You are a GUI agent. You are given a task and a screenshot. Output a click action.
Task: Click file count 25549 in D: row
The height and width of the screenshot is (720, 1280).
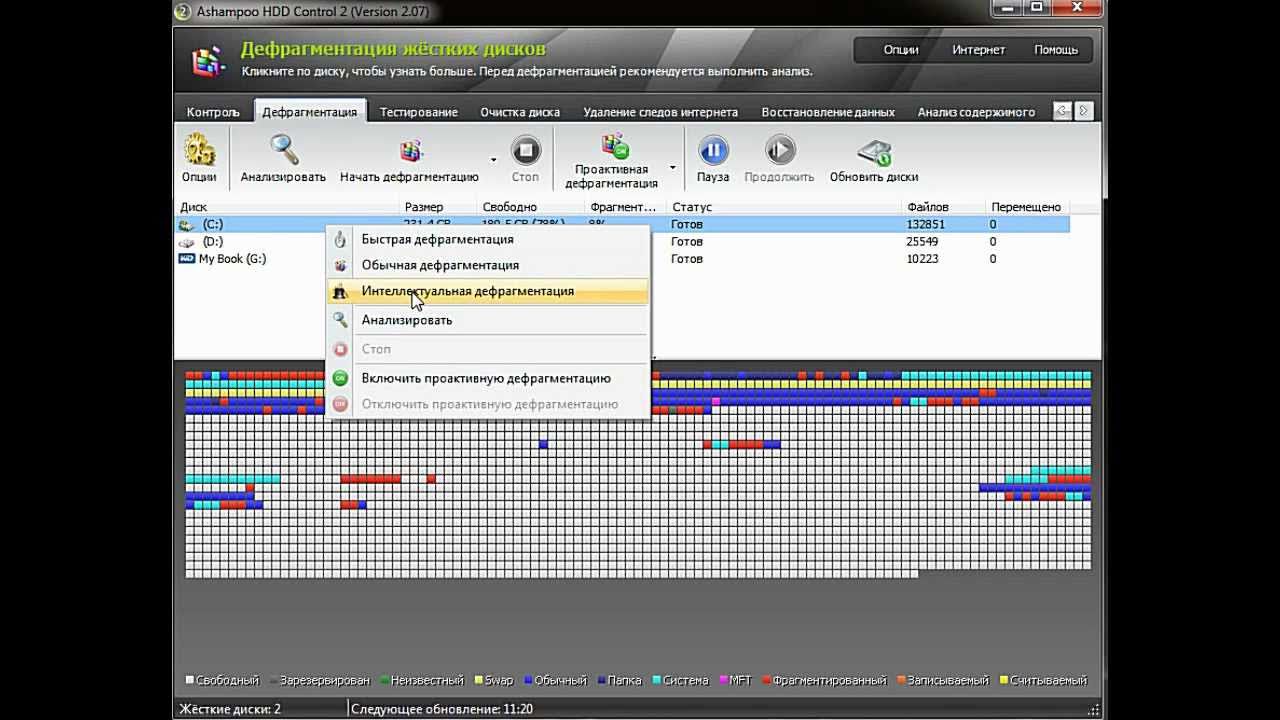(x=921, y=242)
